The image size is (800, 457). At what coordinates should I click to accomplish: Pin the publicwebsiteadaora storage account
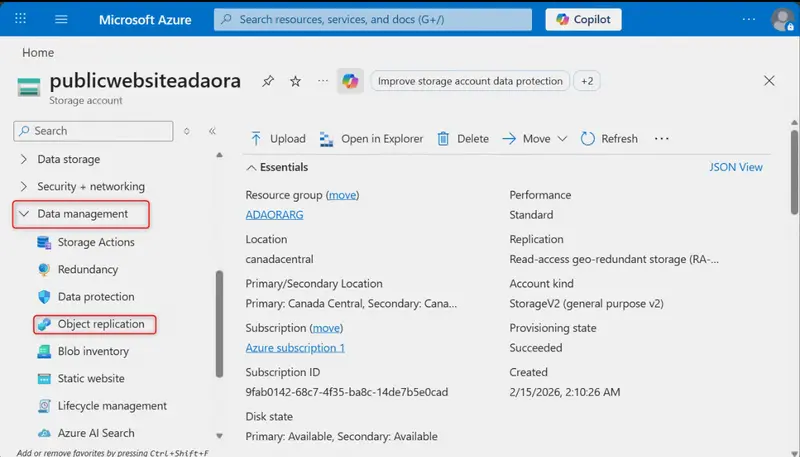268,81
